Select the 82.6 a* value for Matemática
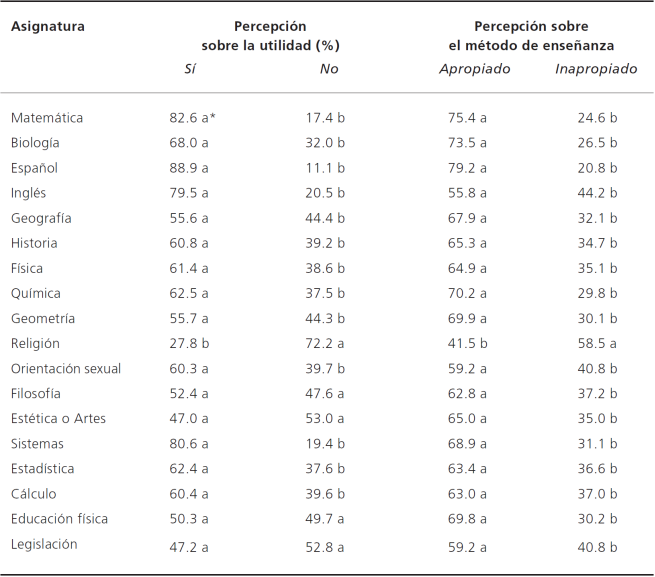This screenshot has height=577, width=655. (x=192, y=118)
